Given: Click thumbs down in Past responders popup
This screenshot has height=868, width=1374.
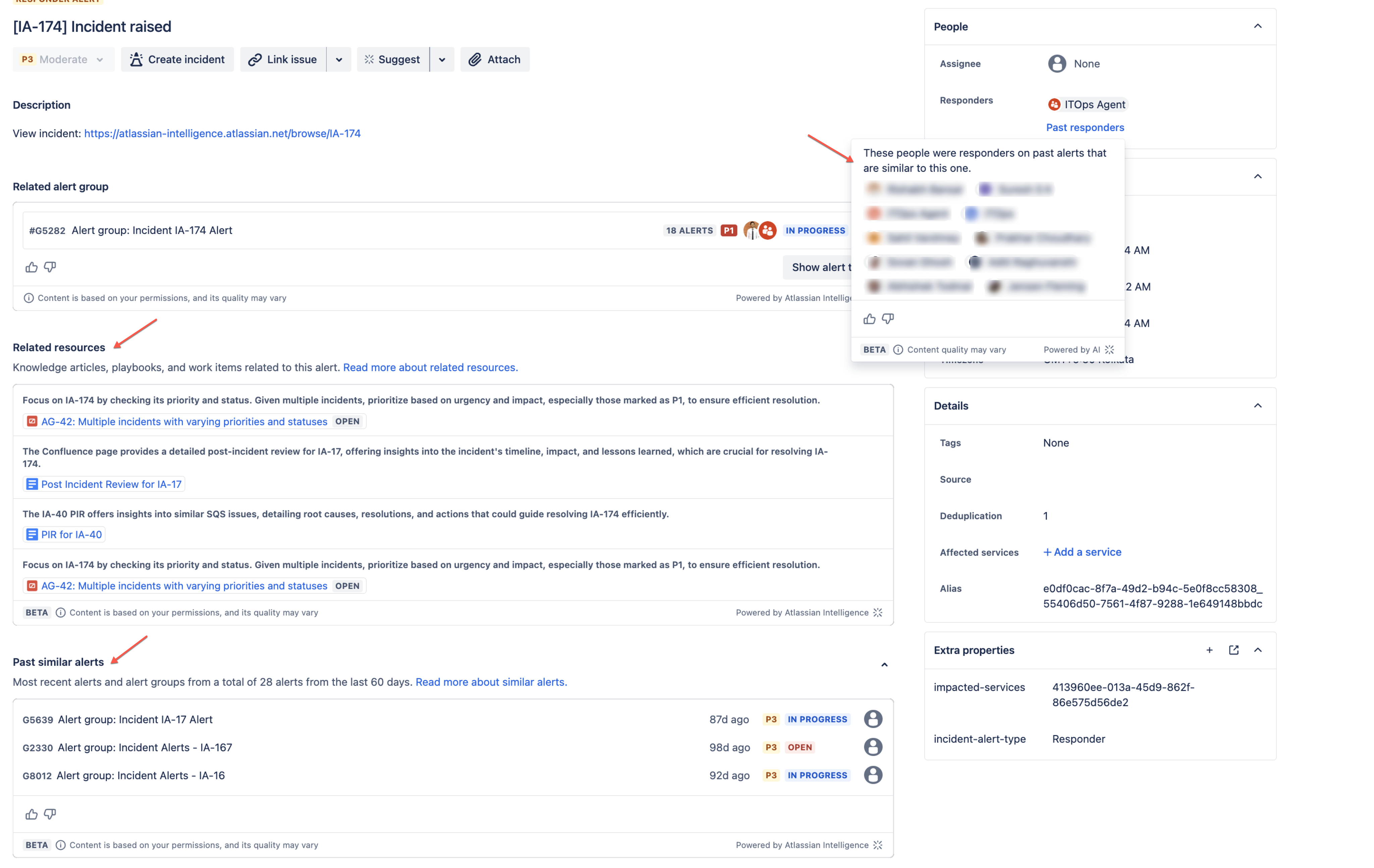Looking at the screenshot, I should tap(888, 319).
